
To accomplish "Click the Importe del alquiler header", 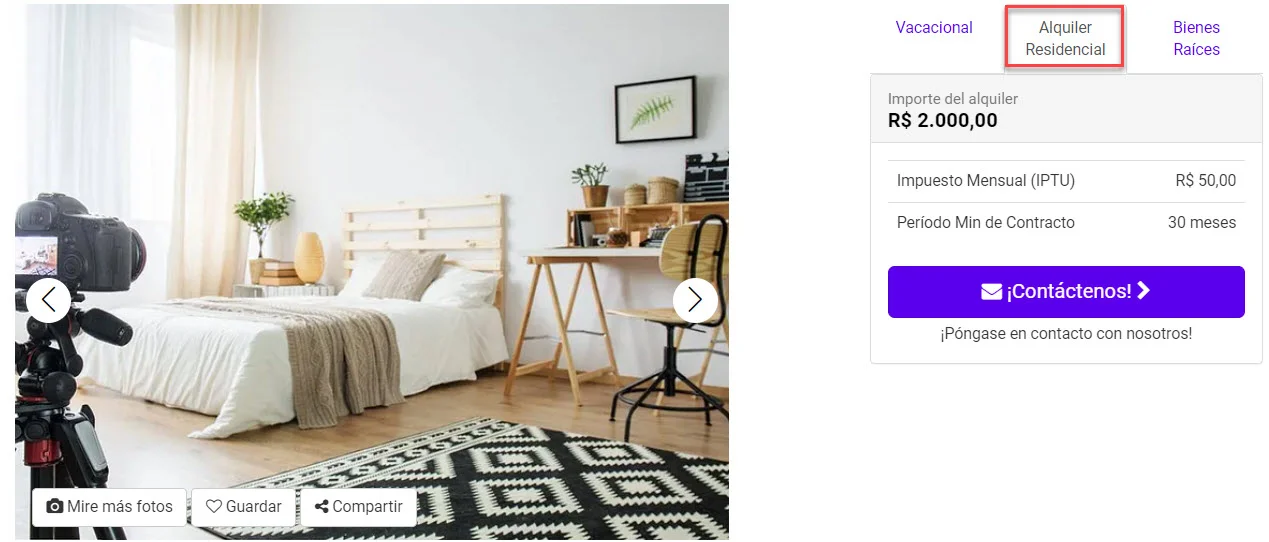I will [953, 98].
